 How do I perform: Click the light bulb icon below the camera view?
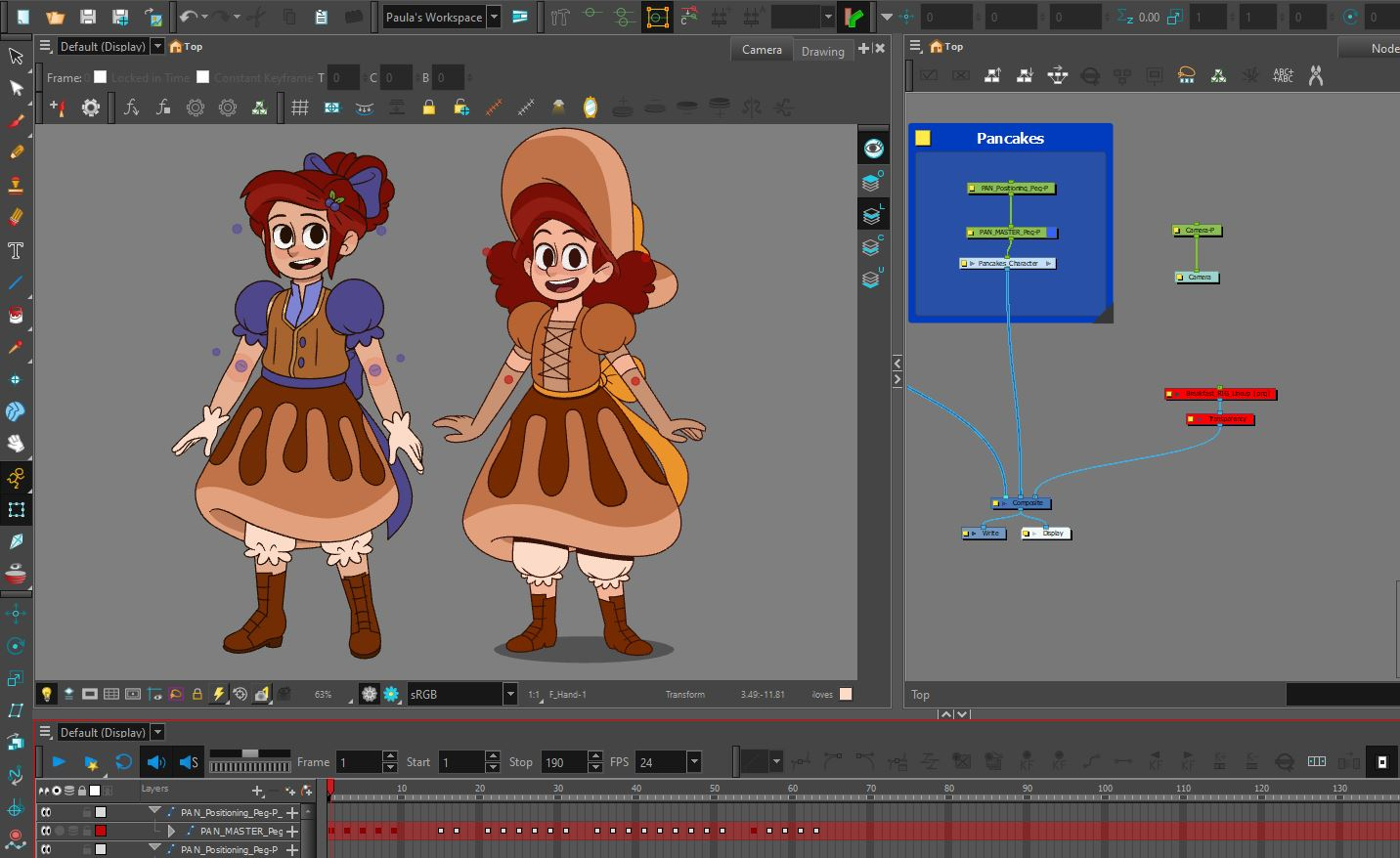tap(46, 694)
